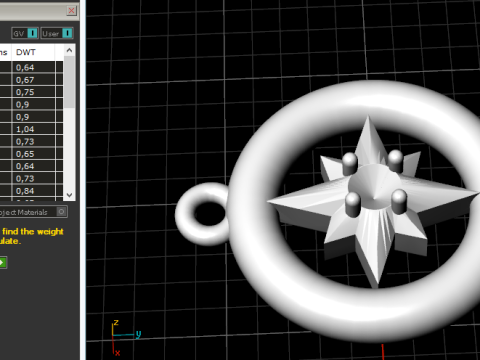Select the 0,84 cell in DWT column
The width and height of the screenshot is (480, 360).
(33, 191)
